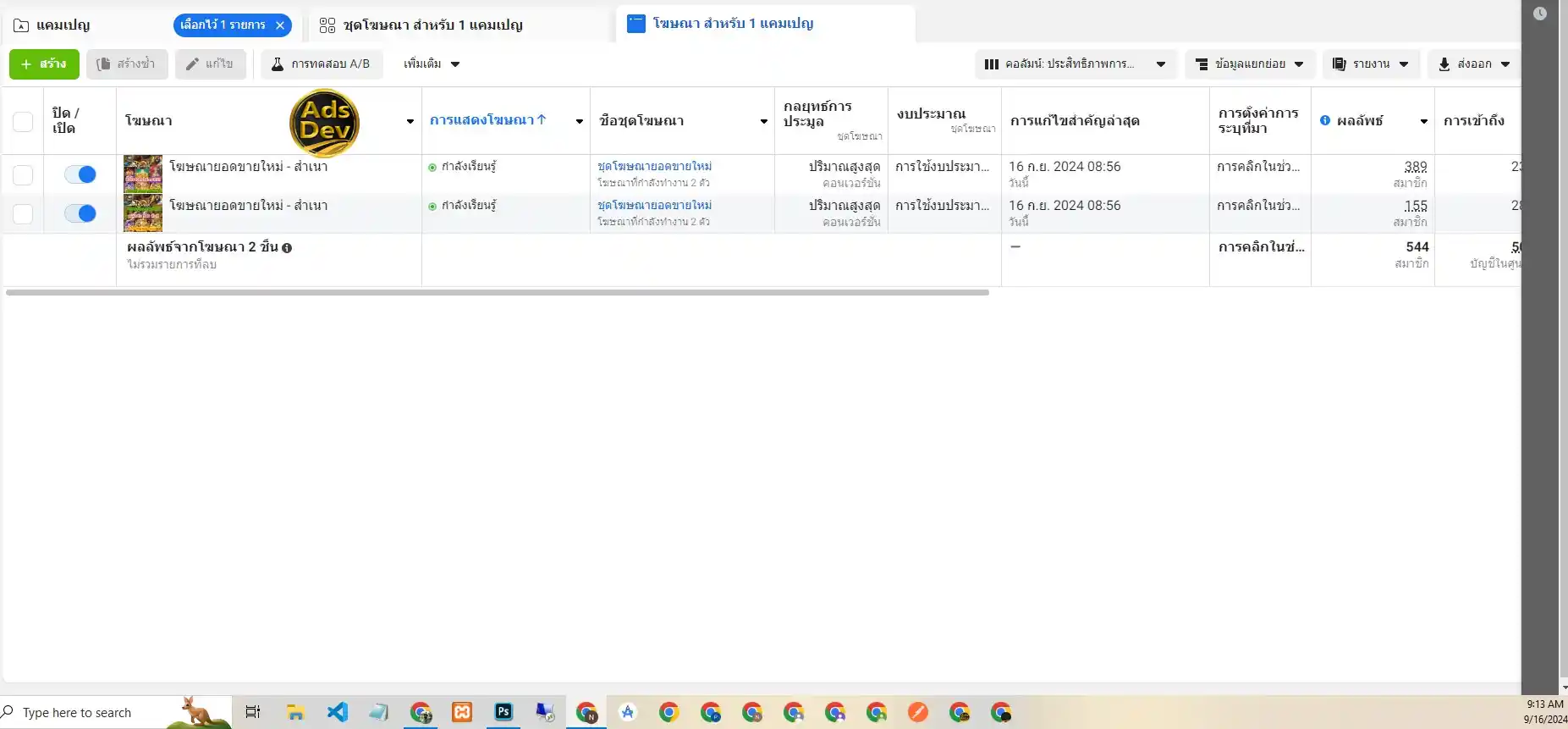1568x729 pixels.
Task: Click กำลังเรียนรู้ status in the 155-result row
Action: pos(469,205)
